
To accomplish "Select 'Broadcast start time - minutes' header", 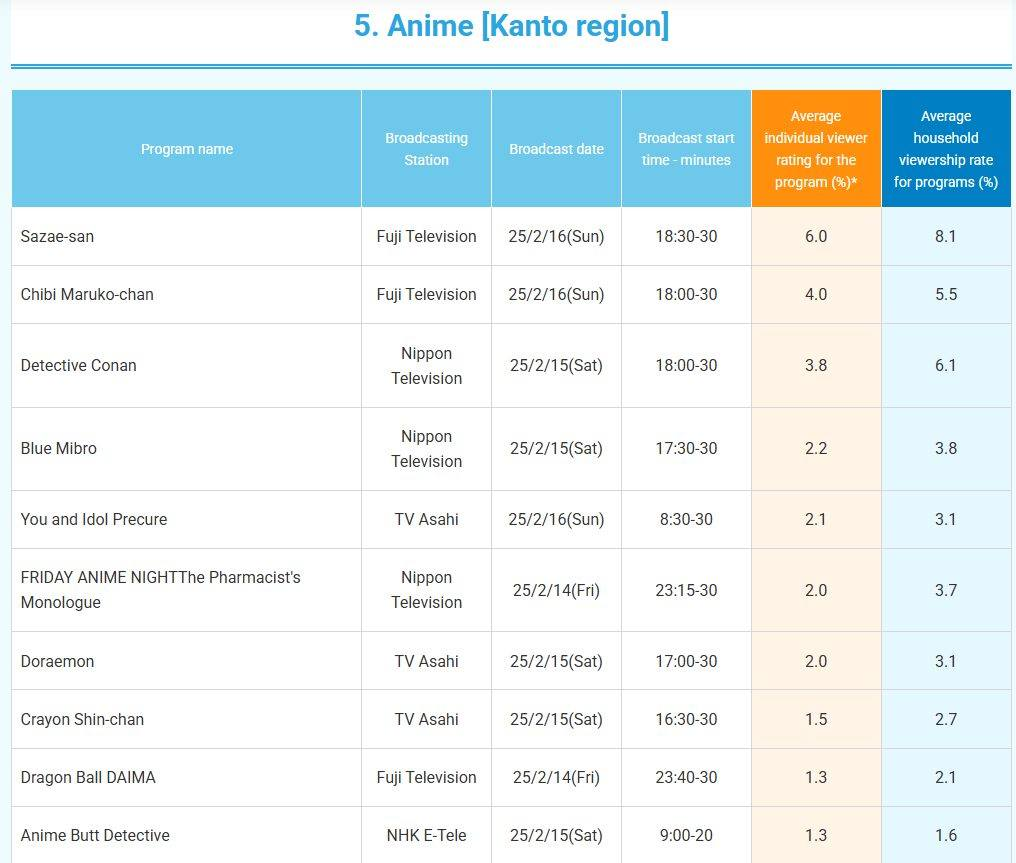I will point(686,149).
